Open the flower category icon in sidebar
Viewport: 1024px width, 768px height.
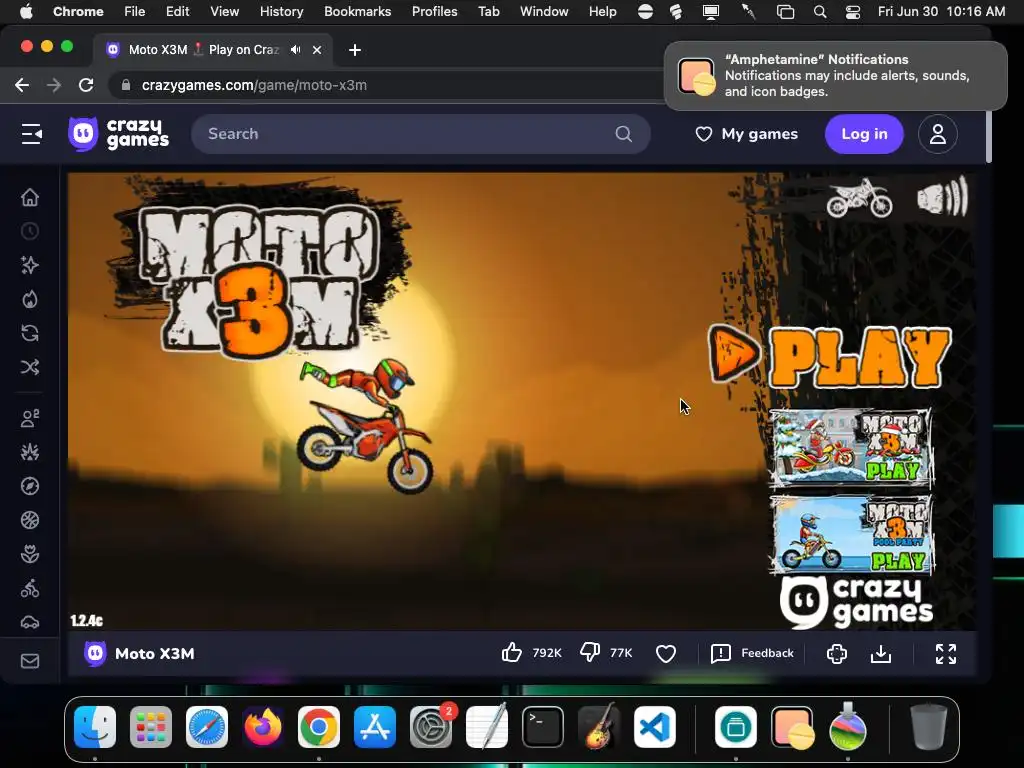click(30, 554)
